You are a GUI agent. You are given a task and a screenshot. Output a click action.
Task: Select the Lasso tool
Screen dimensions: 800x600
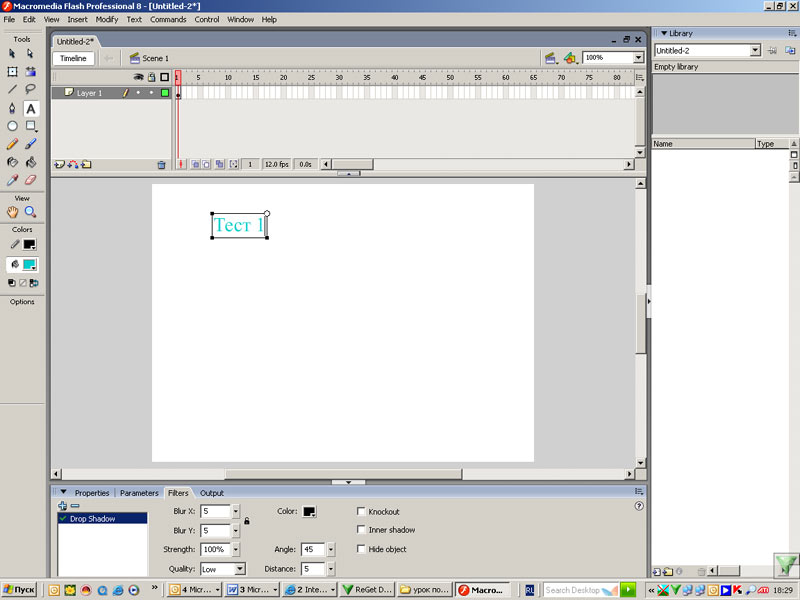click(30, 89)
